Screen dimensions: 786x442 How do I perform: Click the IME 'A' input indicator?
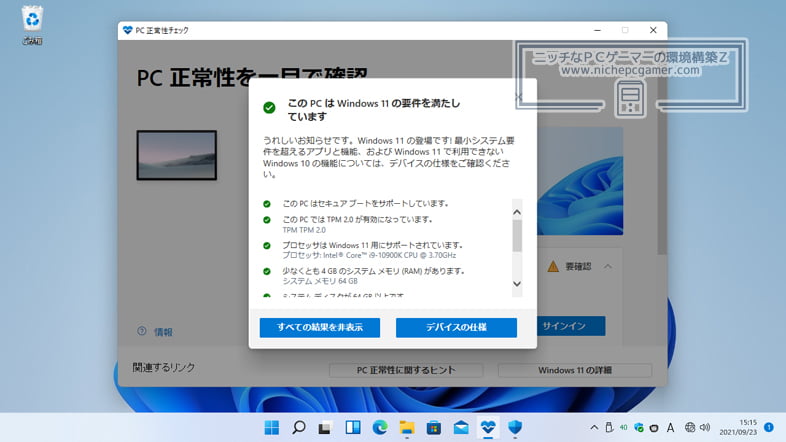[670, 427]
